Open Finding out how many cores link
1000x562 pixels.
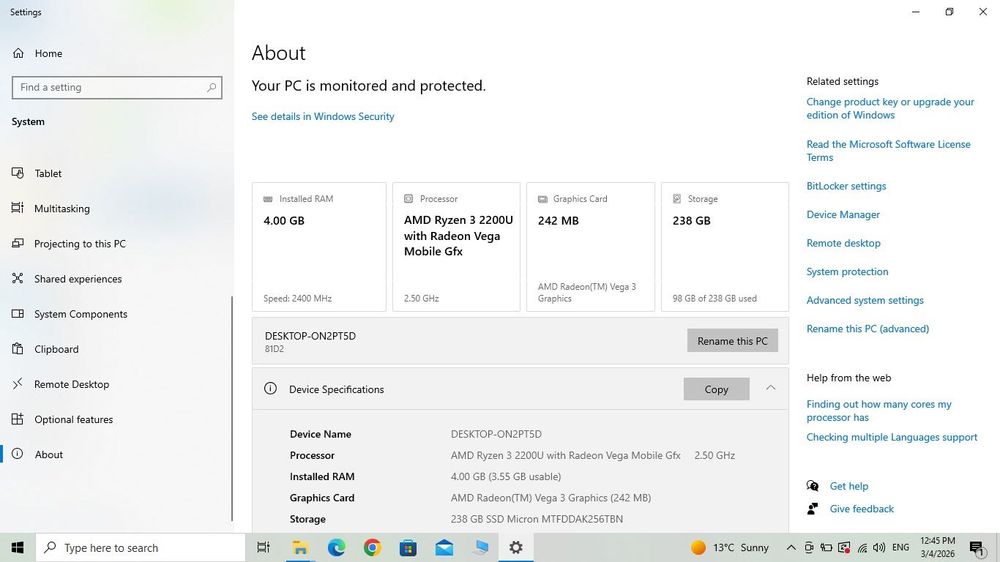[x=879, y=411]
